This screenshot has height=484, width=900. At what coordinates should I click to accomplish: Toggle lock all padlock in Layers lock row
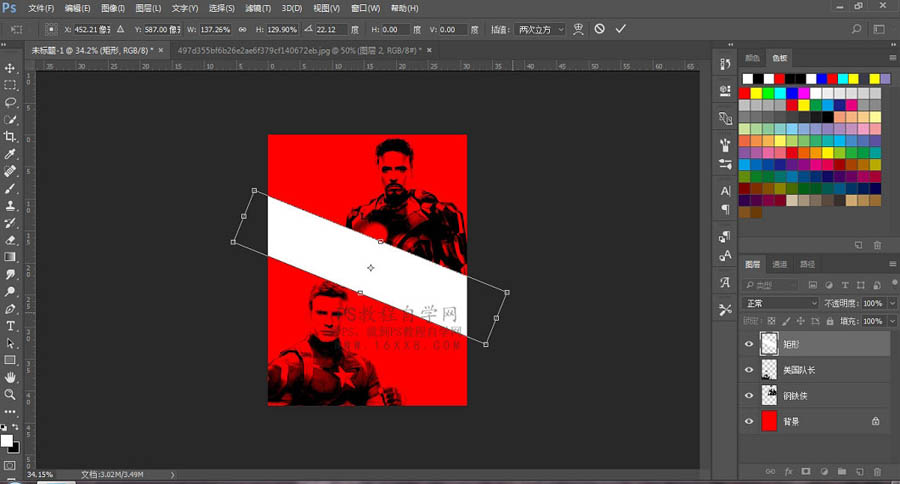[829, 322]
